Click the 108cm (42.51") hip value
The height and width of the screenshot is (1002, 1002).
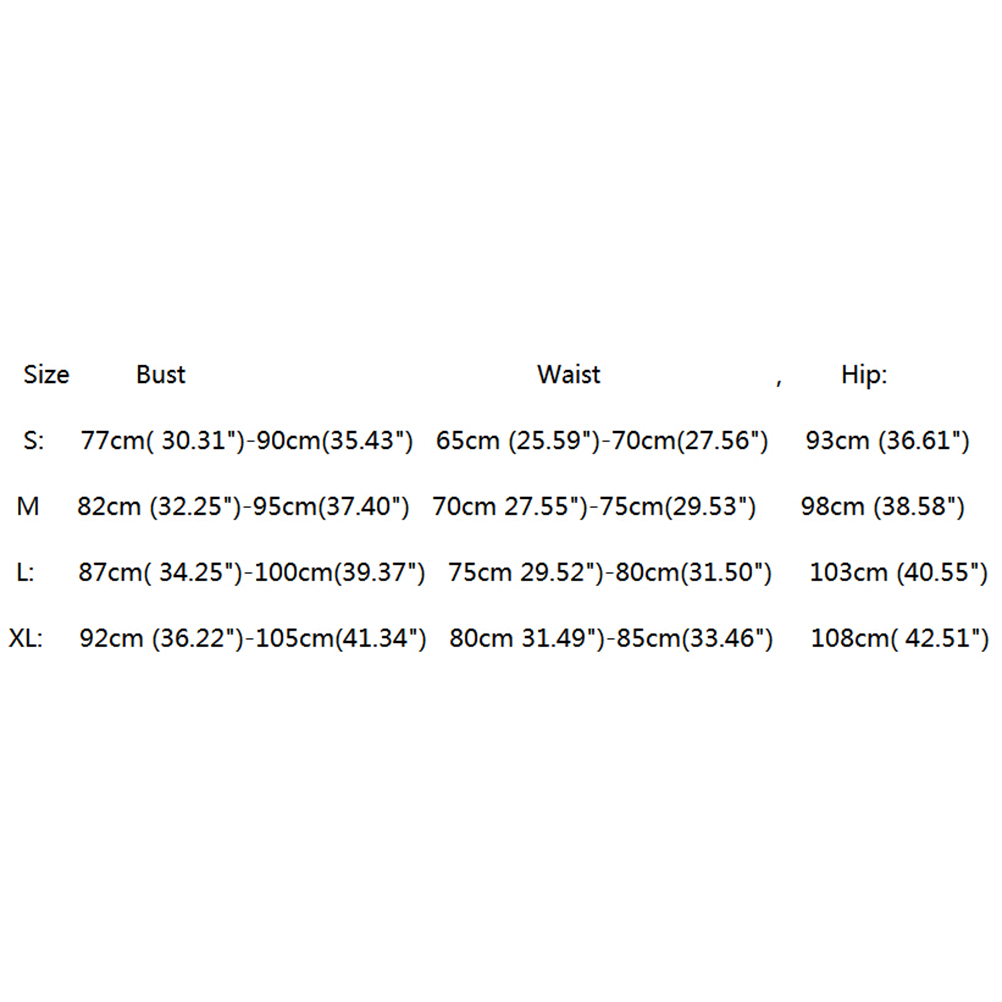[899, 638]
